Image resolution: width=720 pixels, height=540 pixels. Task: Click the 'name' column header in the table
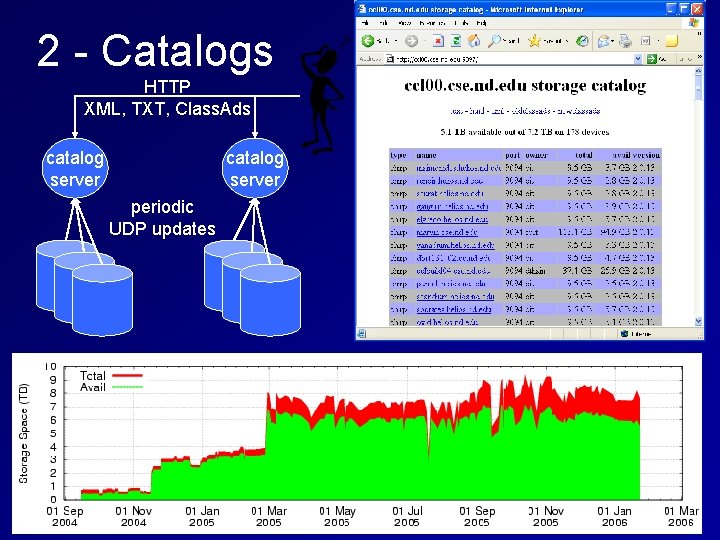426,155
